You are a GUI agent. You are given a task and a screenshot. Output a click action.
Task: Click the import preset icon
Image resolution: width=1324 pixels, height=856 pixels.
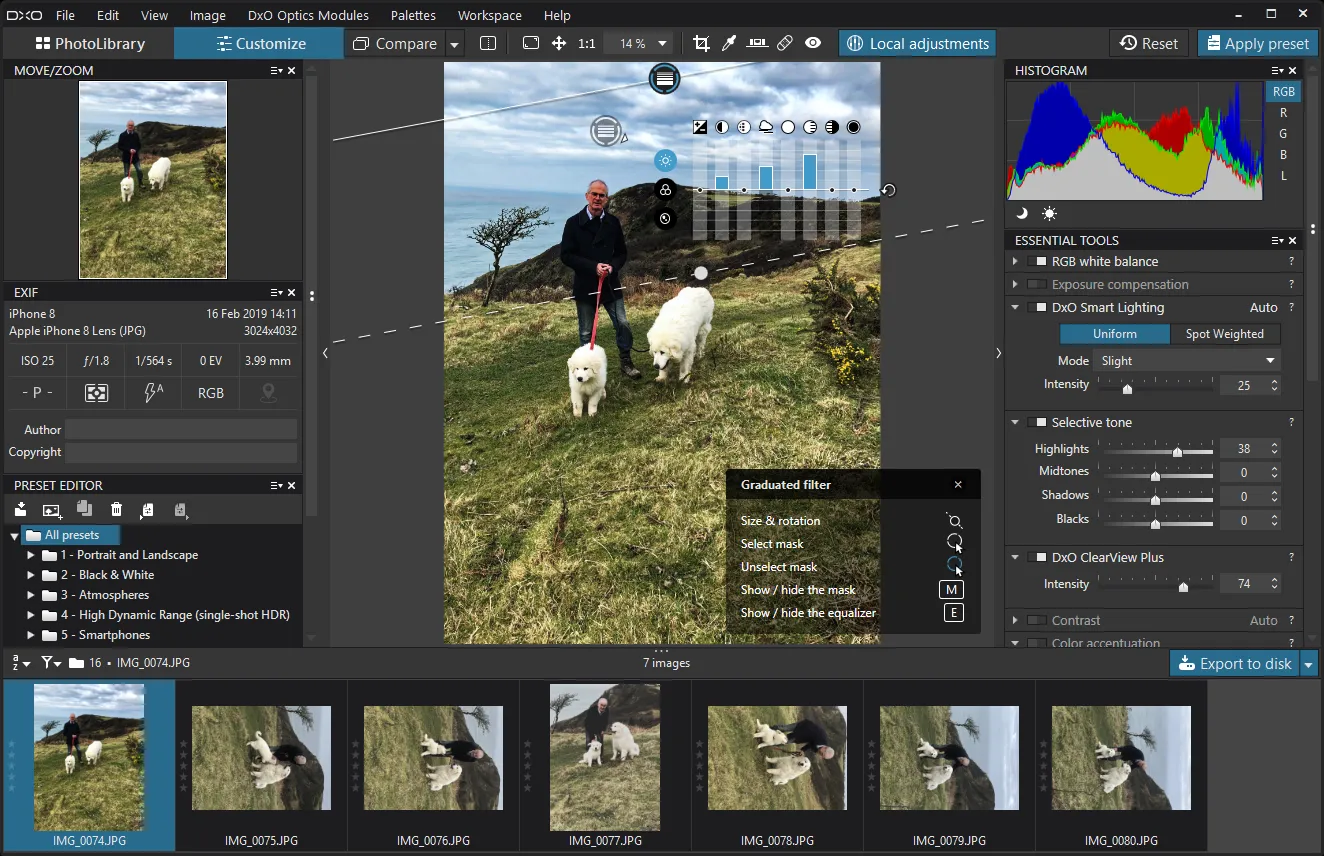(x=20, y=510)
